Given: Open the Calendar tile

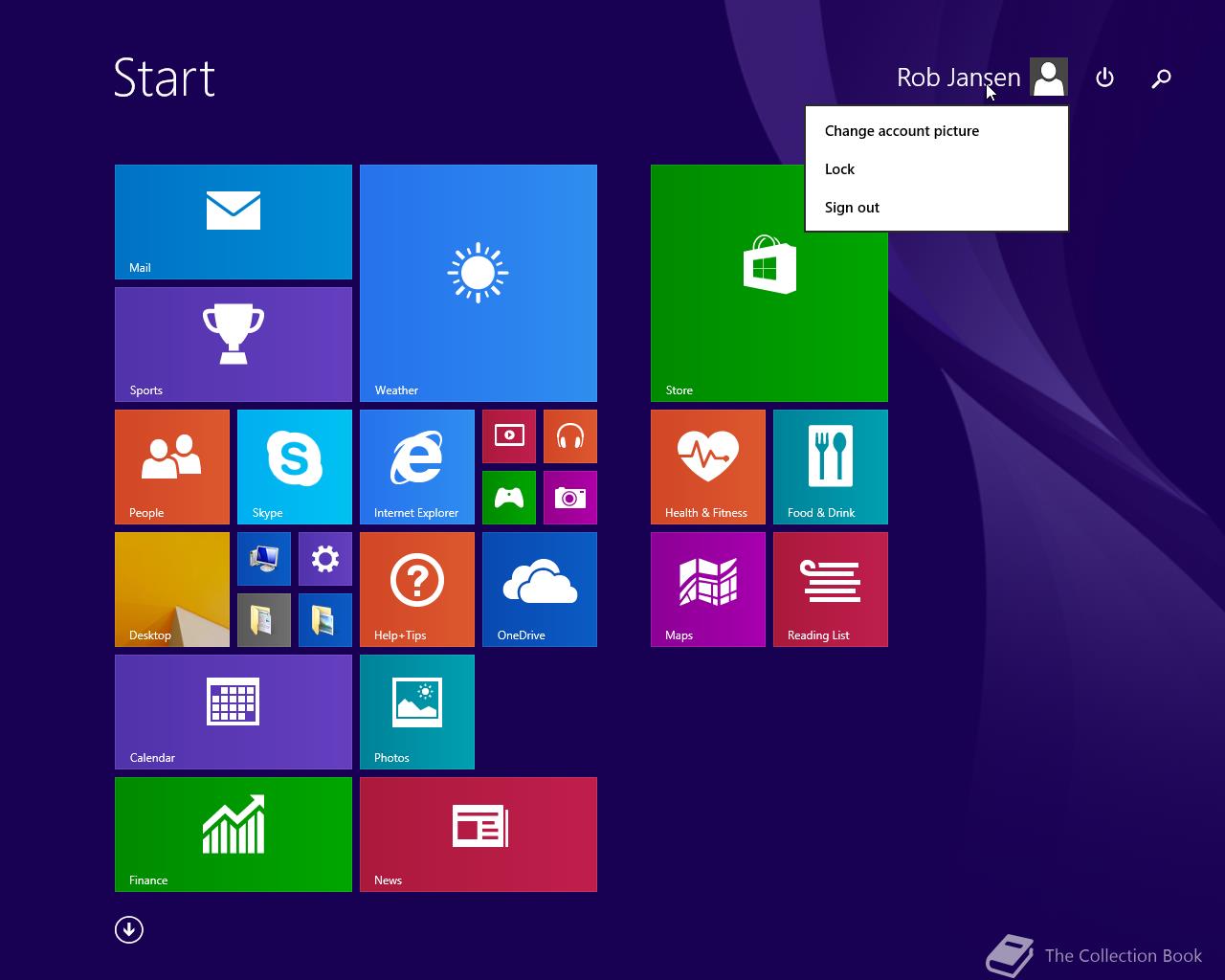Looking at the screenshot, I should pos(234,712).
